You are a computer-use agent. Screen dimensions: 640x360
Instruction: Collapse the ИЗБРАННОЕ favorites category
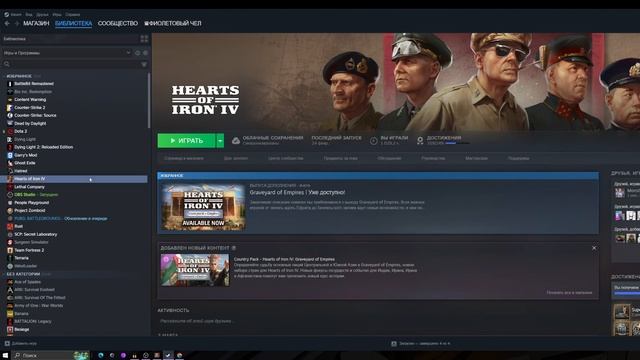point(19,76)
